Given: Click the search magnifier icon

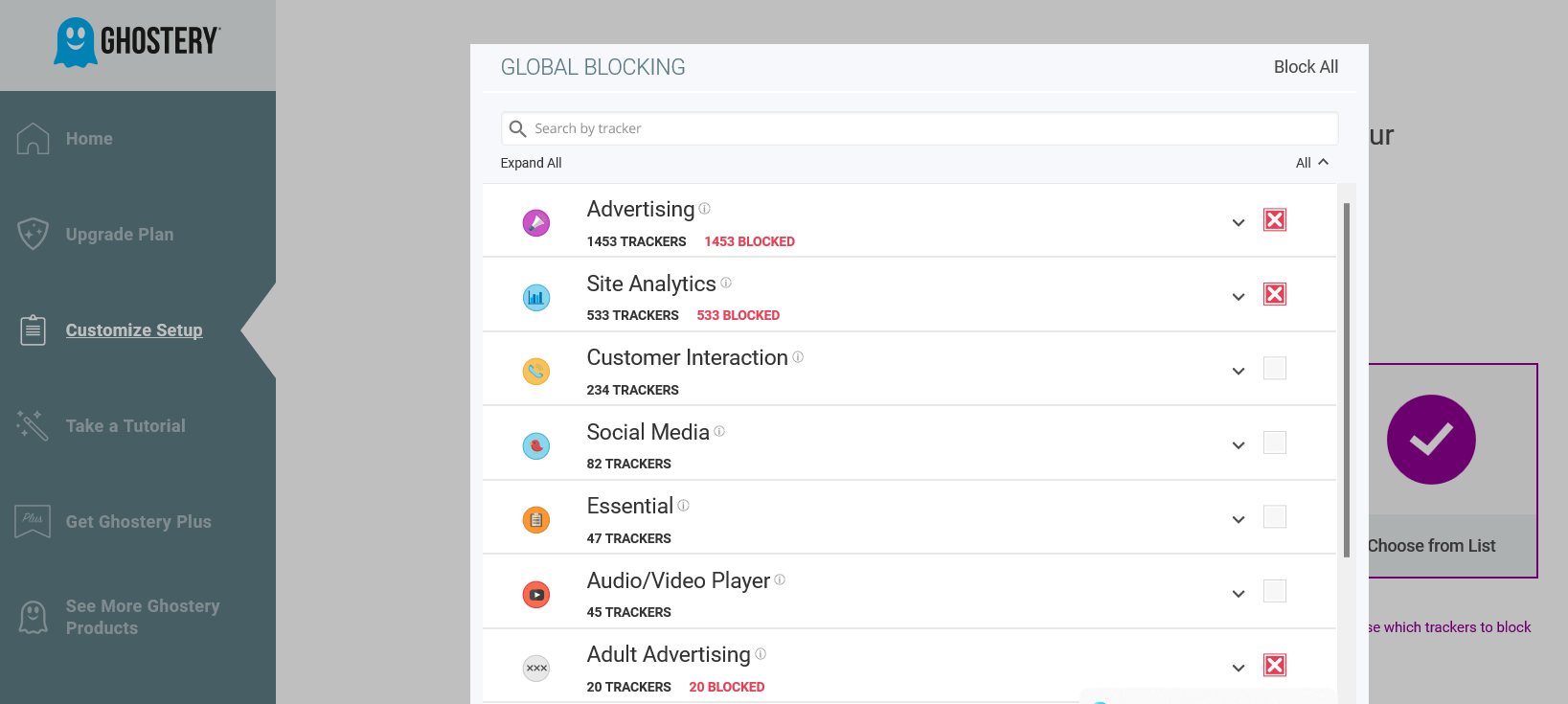Looking at the screenshot, I should click(x=517, y=128).
